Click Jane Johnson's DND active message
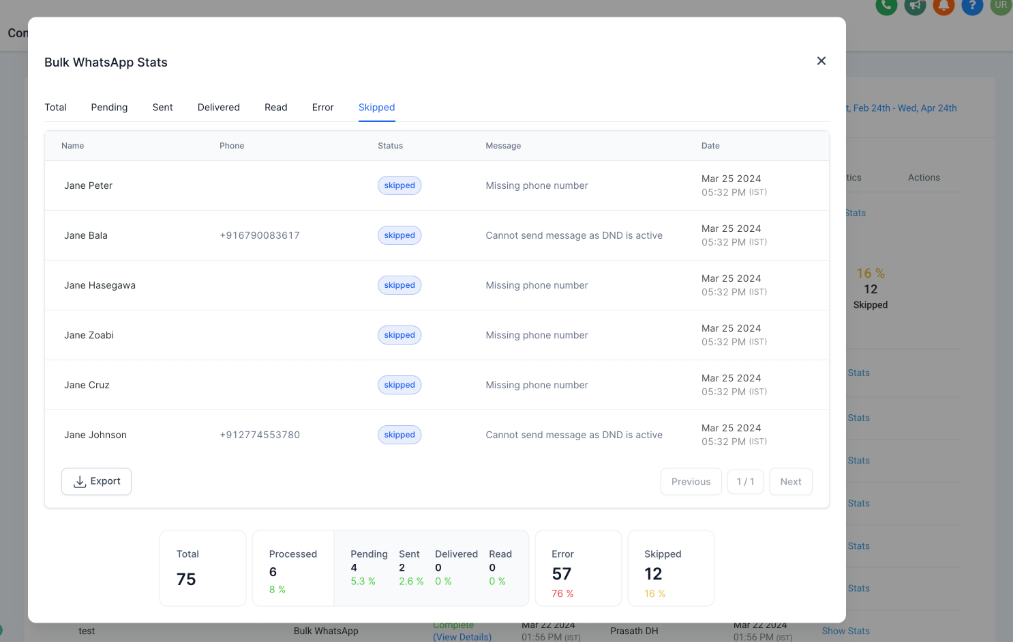Image resolution: width=1013 pixels, height=642 pixels. coord(574,435)
